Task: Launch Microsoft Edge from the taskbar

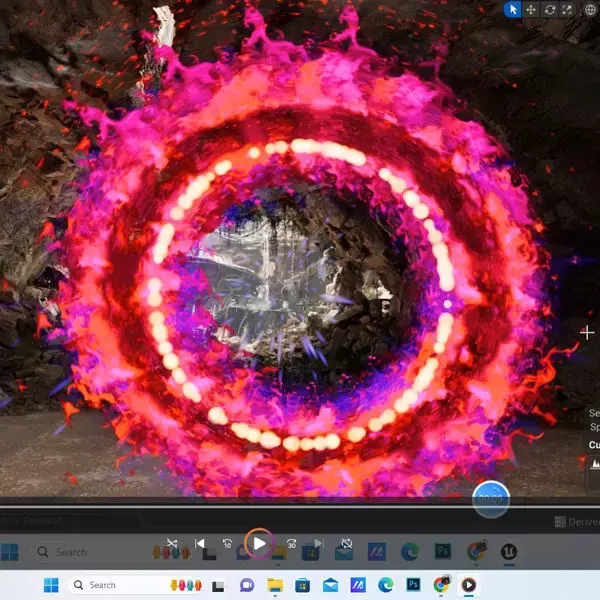Action: [386, 585]
